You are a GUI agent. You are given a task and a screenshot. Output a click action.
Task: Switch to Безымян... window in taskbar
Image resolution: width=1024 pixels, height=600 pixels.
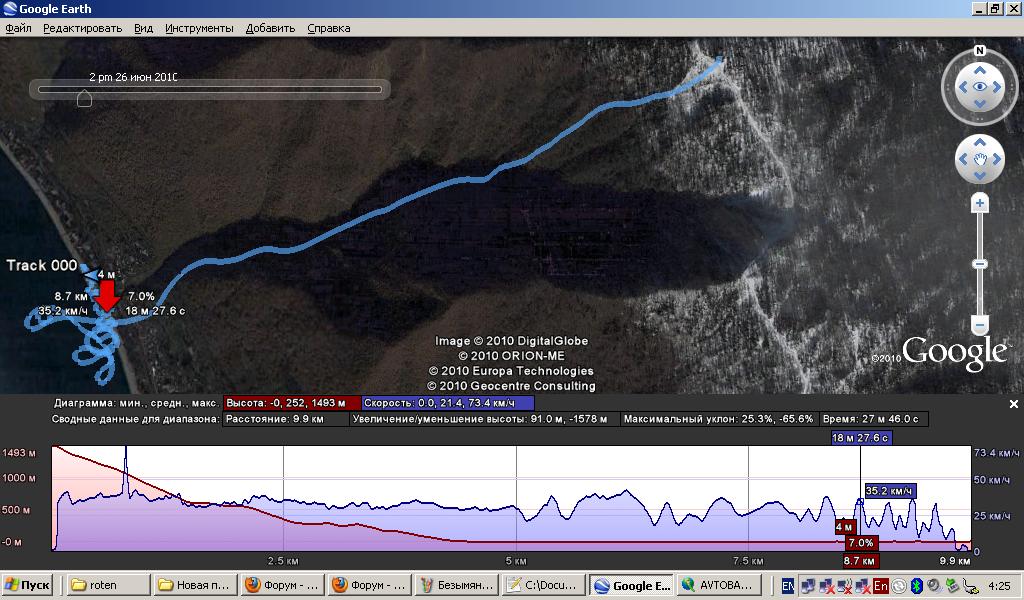pyautogui.click(x=458, y=585)
